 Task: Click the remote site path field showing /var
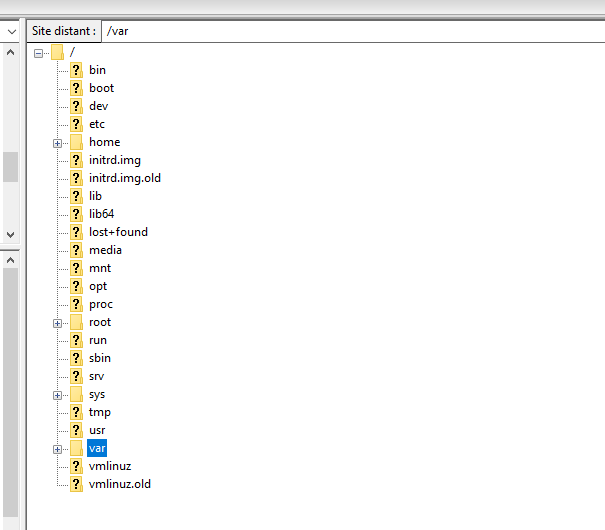(350, 31)
